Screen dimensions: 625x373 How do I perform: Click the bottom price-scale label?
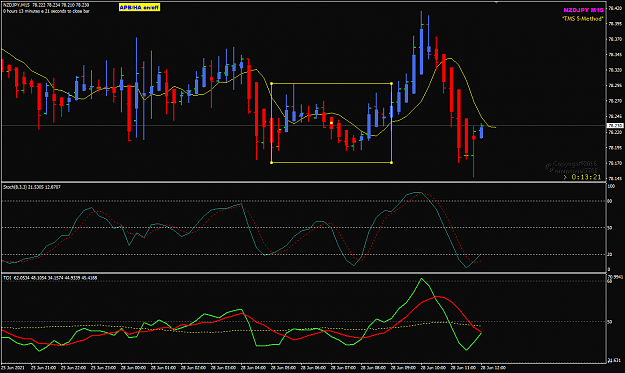click(x=614, y=179)
